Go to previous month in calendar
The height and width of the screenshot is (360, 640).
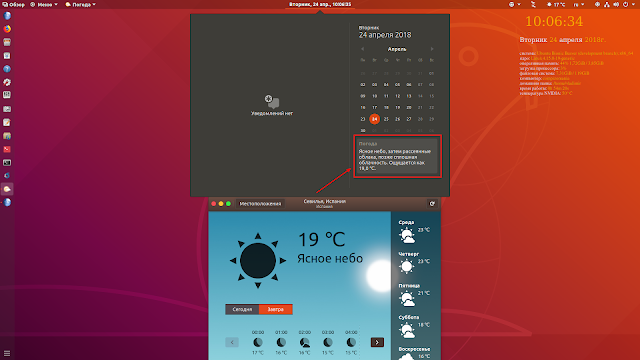click(x=362, y=49)
